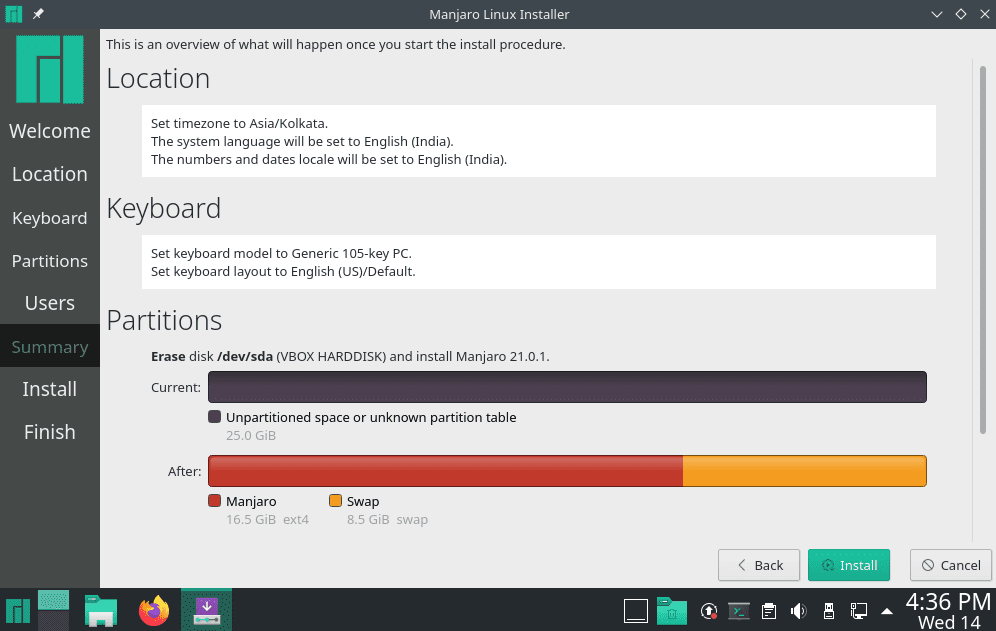Click the removable USB device tray icon

point(828,610)
